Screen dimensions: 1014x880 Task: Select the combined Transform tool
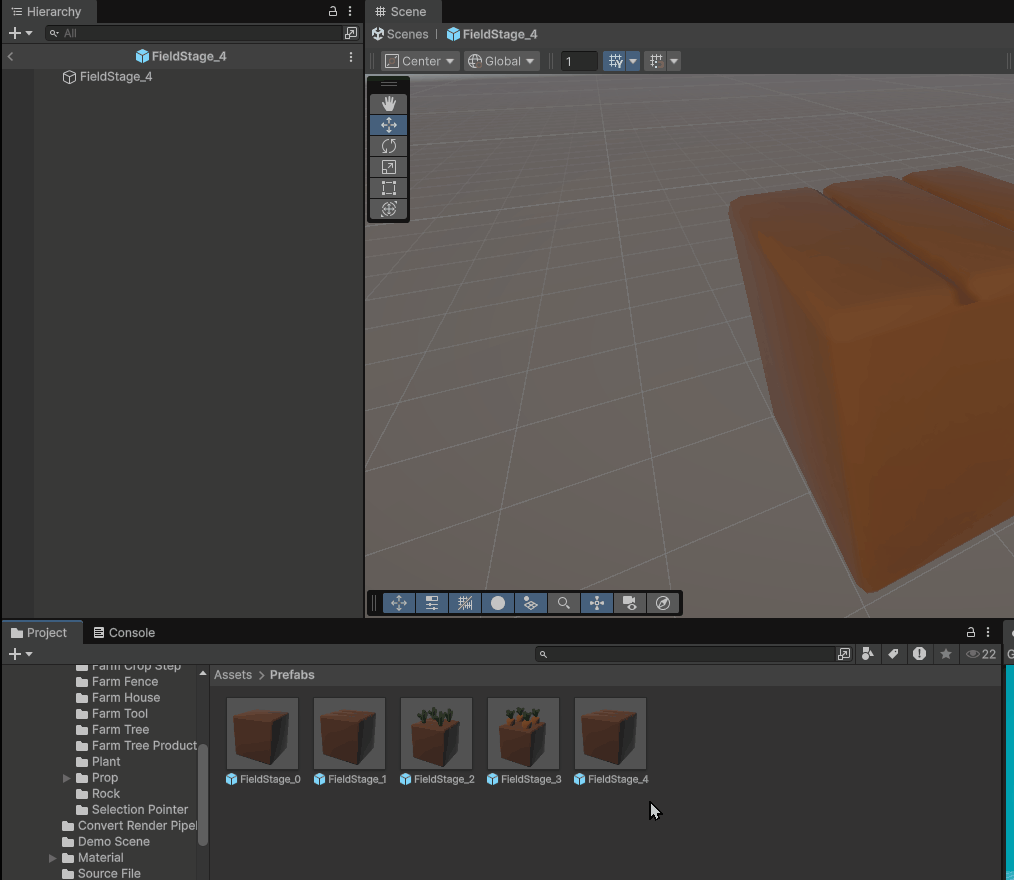[388, 209]
